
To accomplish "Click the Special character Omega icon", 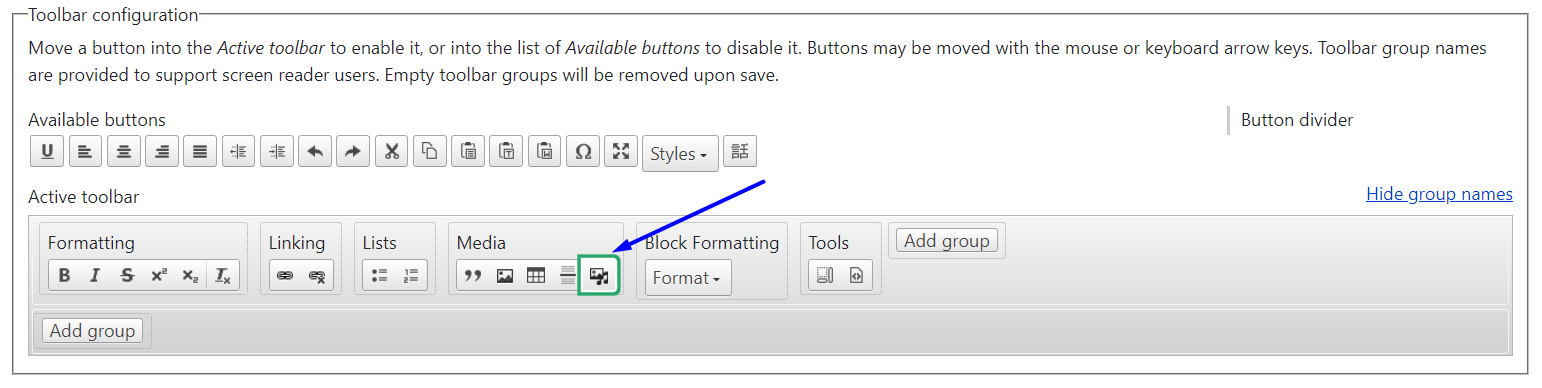I will point(583,152).
